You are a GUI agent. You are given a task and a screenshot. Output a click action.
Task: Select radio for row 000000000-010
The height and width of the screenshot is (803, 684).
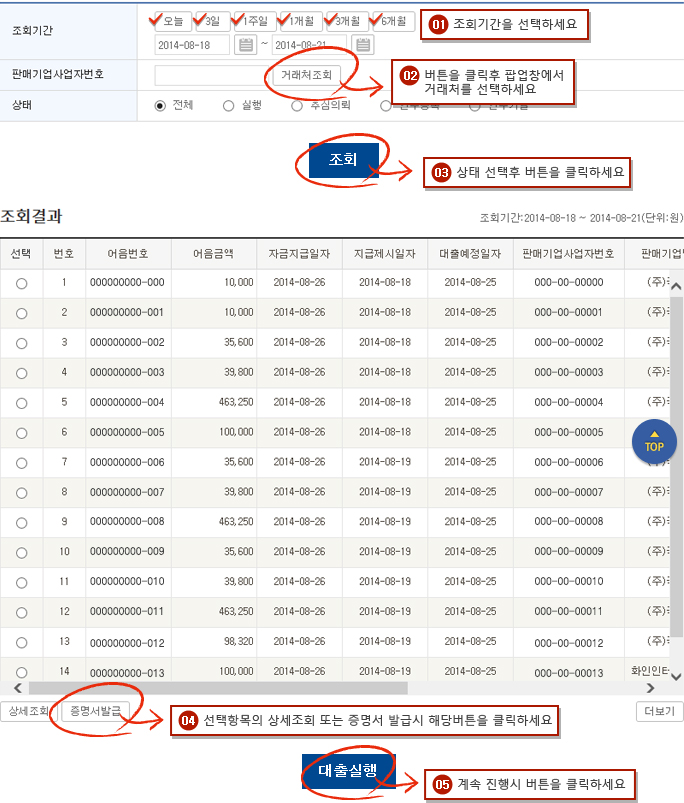click(x=22, y=583)
